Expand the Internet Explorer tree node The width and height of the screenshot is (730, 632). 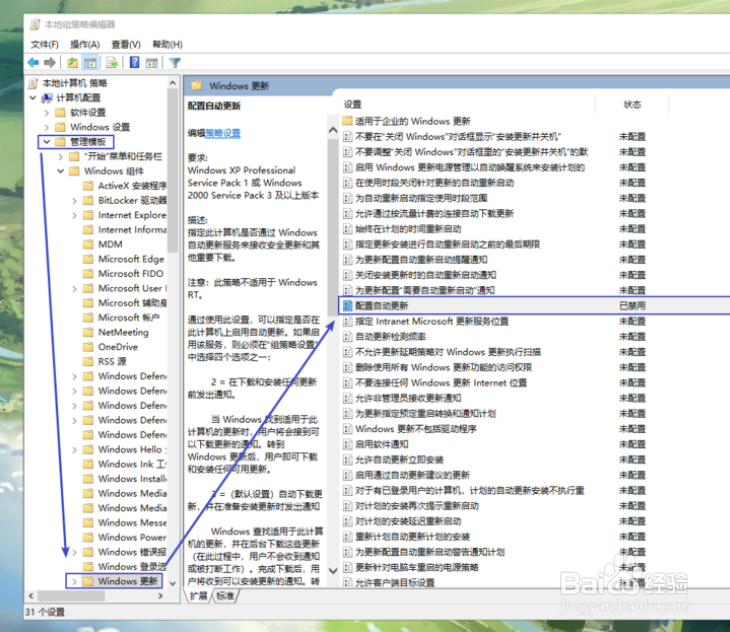tap(74, 215)
